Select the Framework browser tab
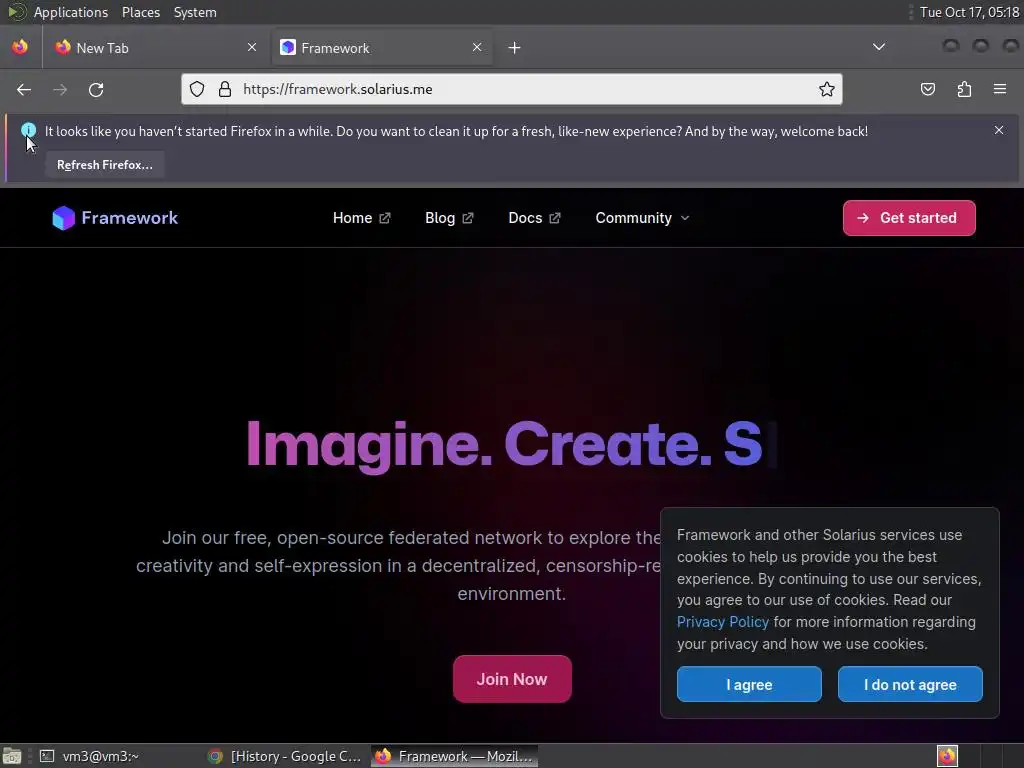Viewport: 1024px width, 768px height. (x=381, y=48)
